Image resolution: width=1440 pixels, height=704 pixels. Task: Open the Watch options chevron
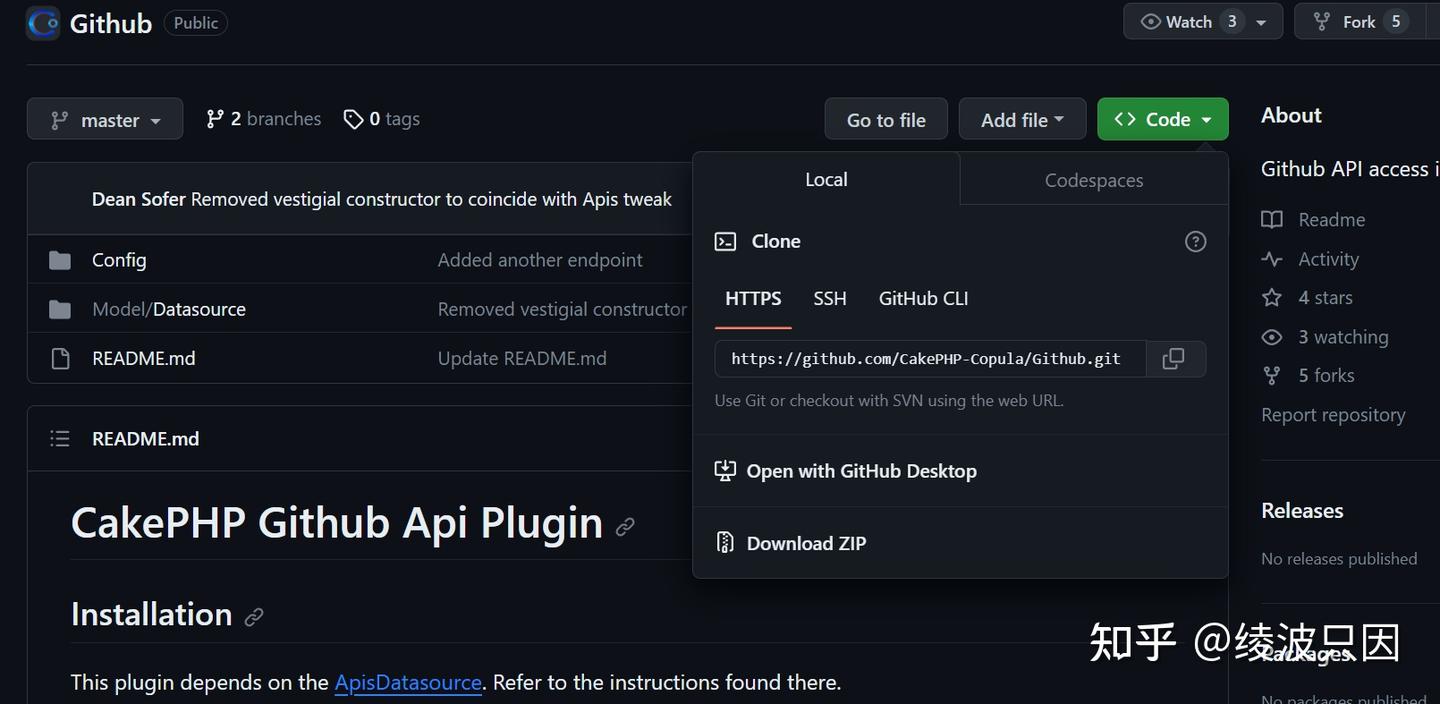coord(1262,21)
